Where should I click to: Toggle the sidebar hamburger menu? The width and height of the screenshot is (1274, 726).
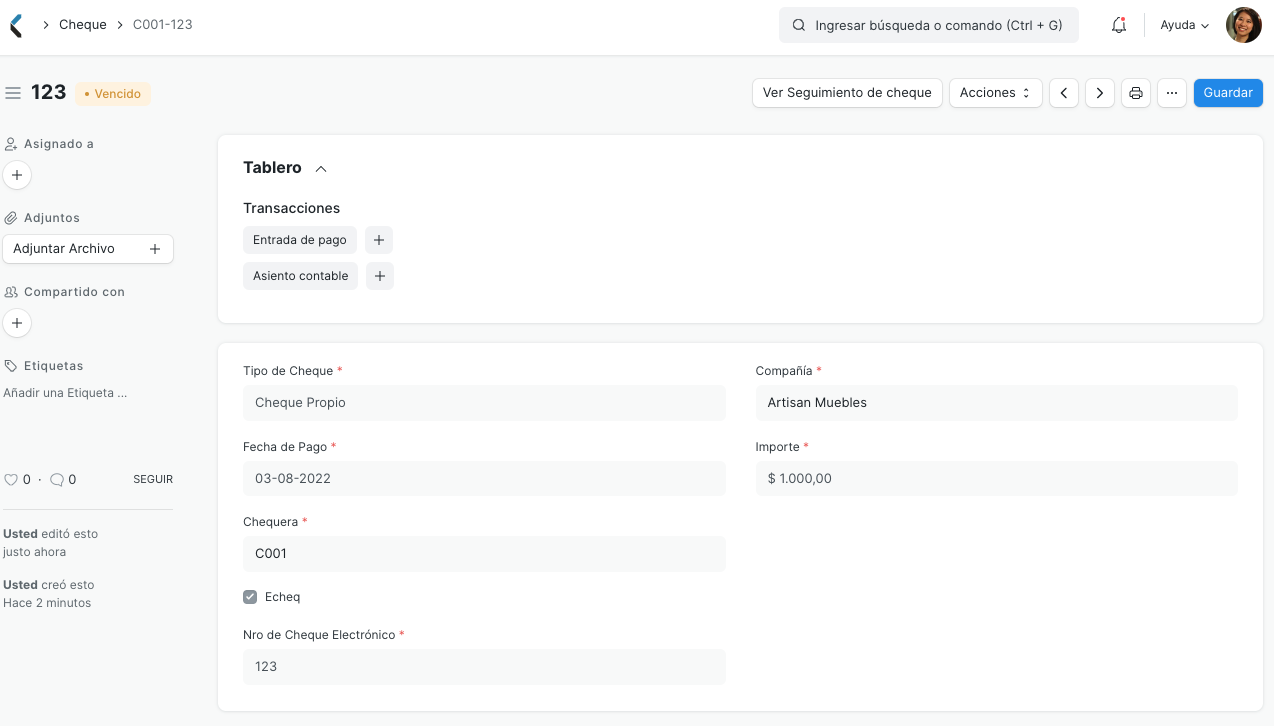tap(13, 93)
